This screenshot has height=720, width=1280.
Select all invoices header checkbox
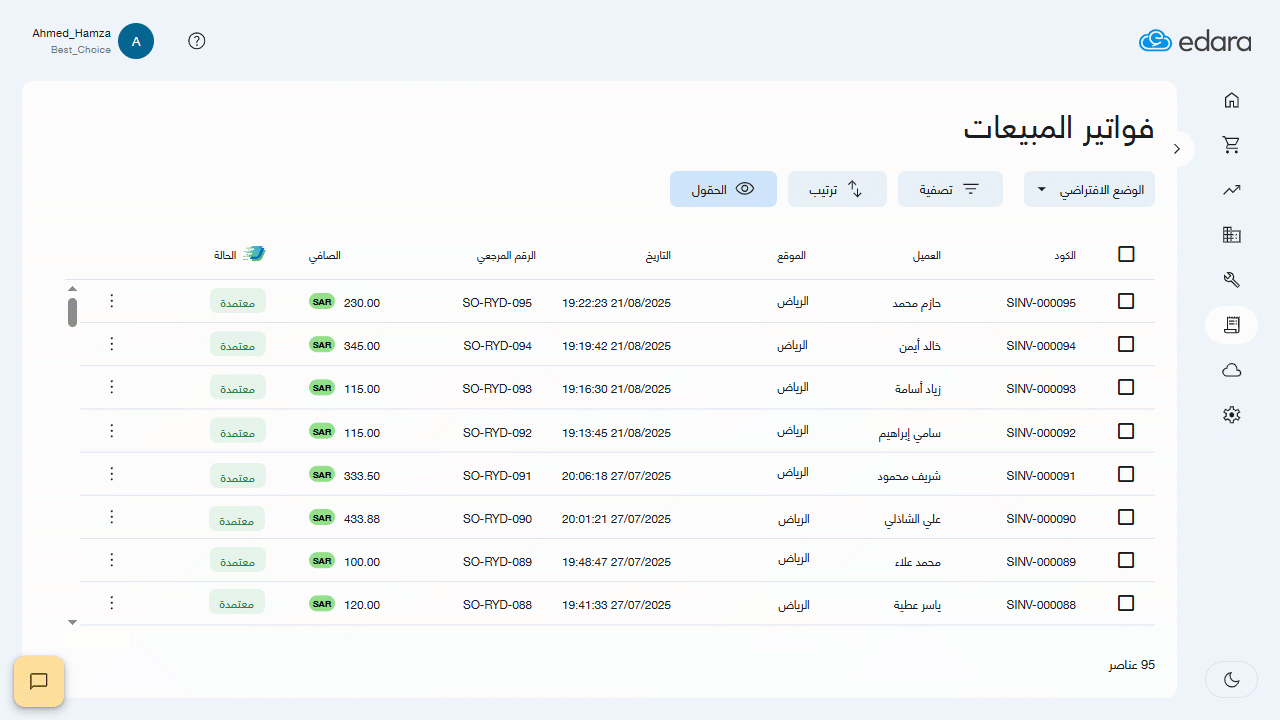click(x=1126, y=254)
